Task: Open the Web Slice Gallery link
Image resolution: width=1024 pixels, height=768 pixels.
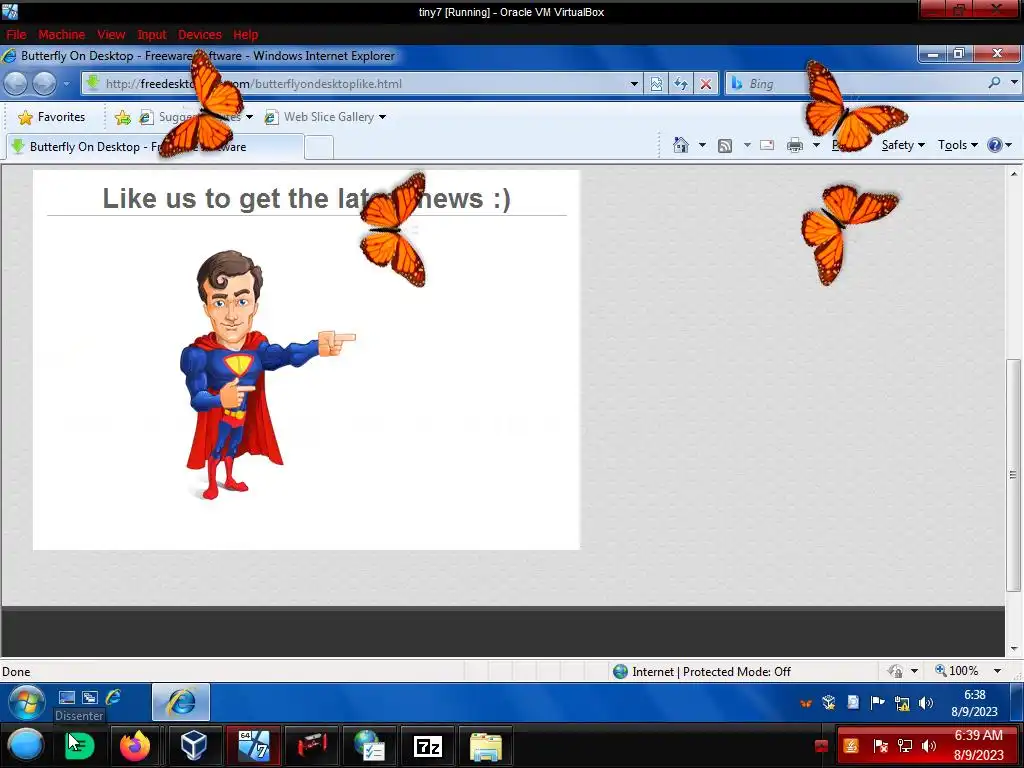Action: (319, 117)
